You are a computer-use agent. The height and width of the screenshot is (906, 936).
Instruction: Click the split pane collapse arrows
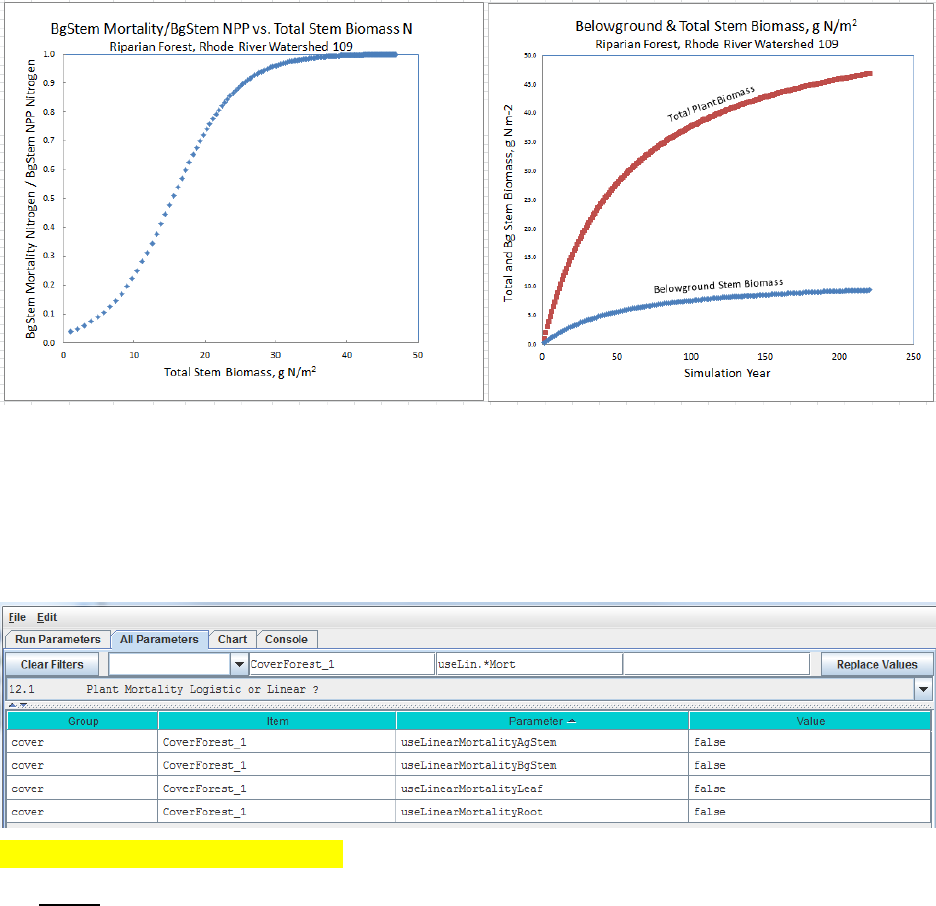(x=18, y=705)
